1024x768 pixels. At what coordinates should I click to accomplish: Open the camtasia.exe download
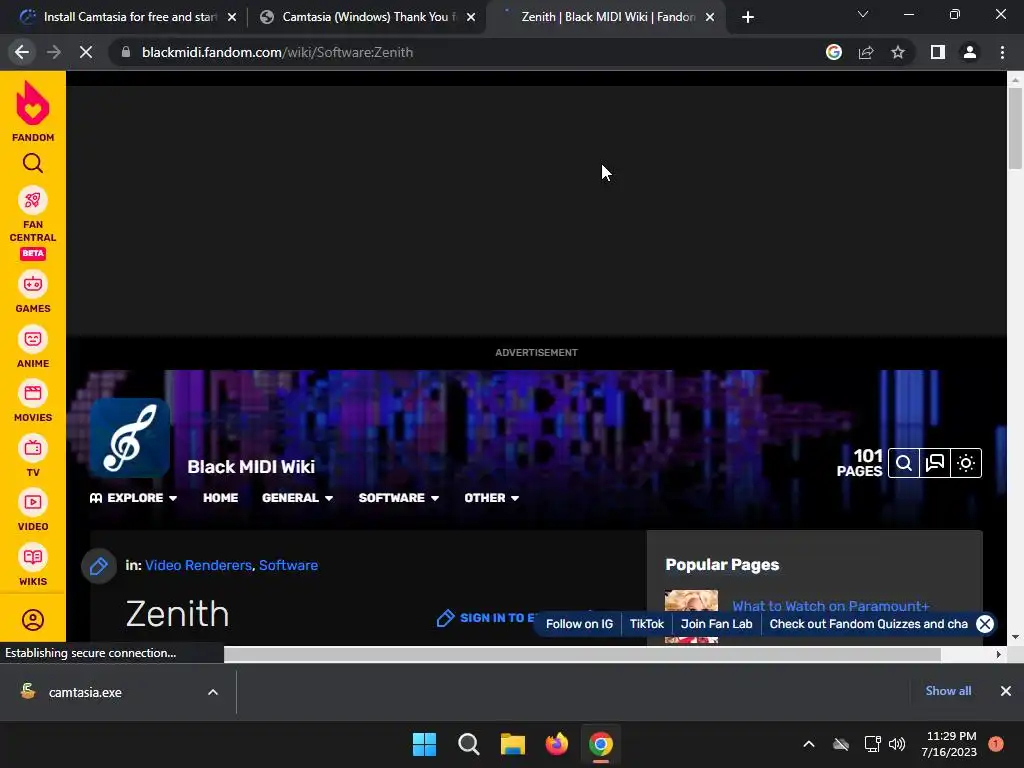(85, 692)
